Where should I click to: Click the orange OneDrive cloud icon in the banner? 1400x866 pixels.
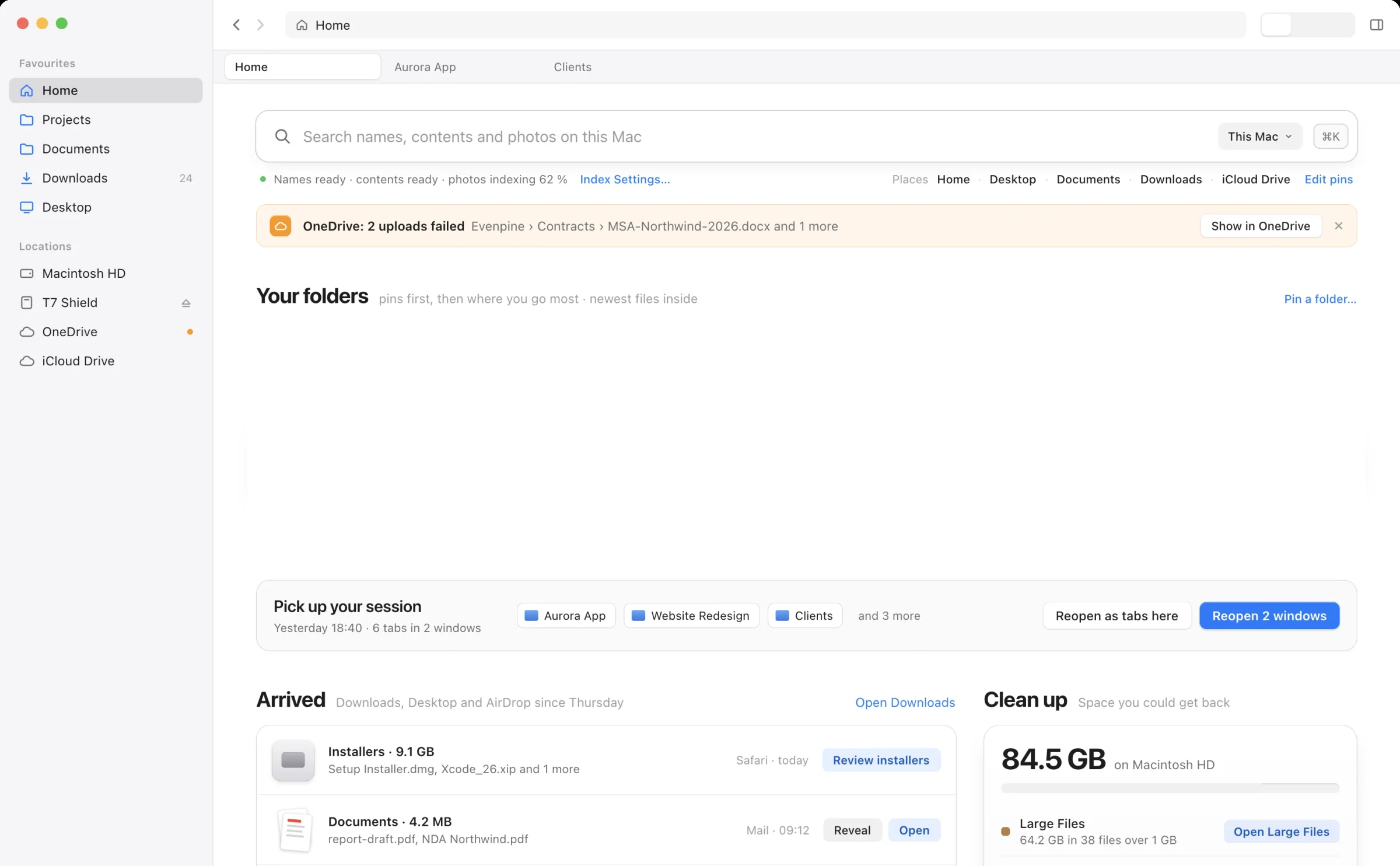(x=281, y=226)
